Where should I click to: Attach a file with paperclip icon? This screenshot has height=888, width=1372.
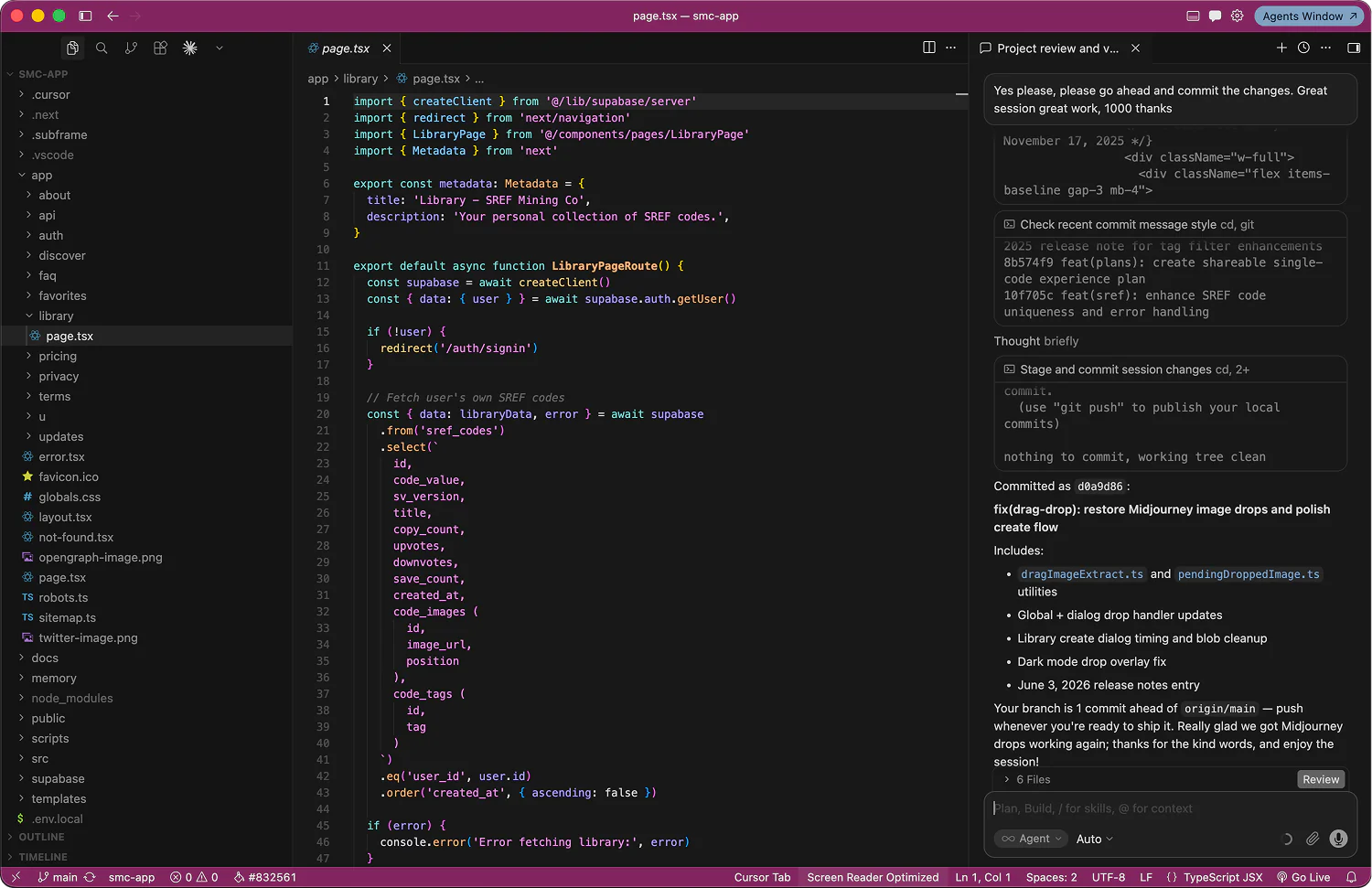pyautogui.click(x=1313, y=839)
